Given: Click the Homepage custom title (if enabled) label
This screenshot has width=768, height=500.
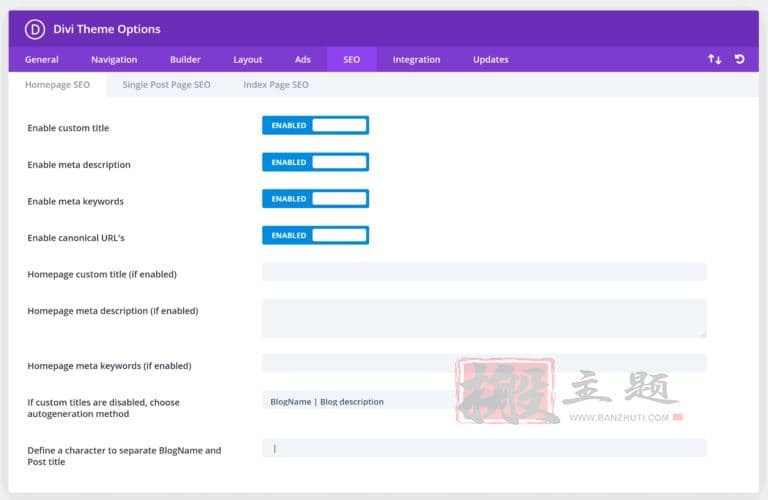Looking at the screenshot, I should coord(102,274).
